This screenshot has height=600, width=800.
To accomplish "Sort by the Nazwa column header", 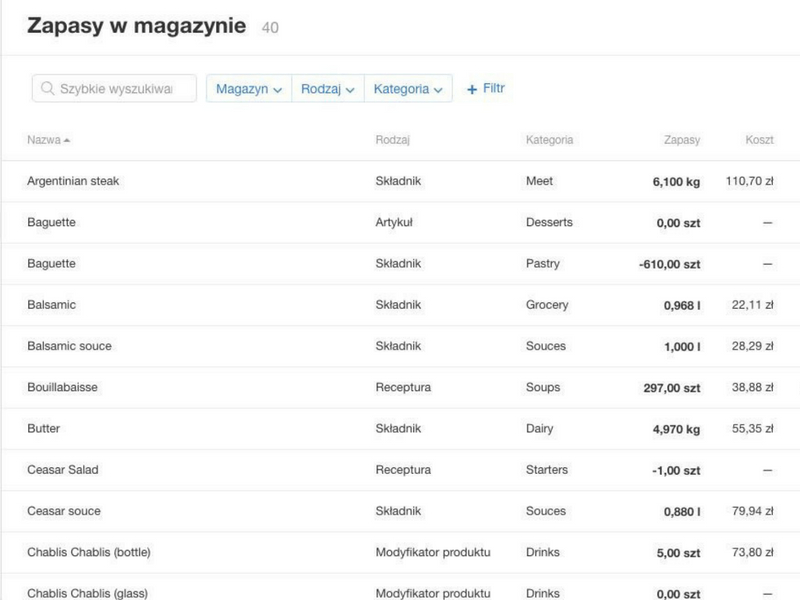I will 48,140.
